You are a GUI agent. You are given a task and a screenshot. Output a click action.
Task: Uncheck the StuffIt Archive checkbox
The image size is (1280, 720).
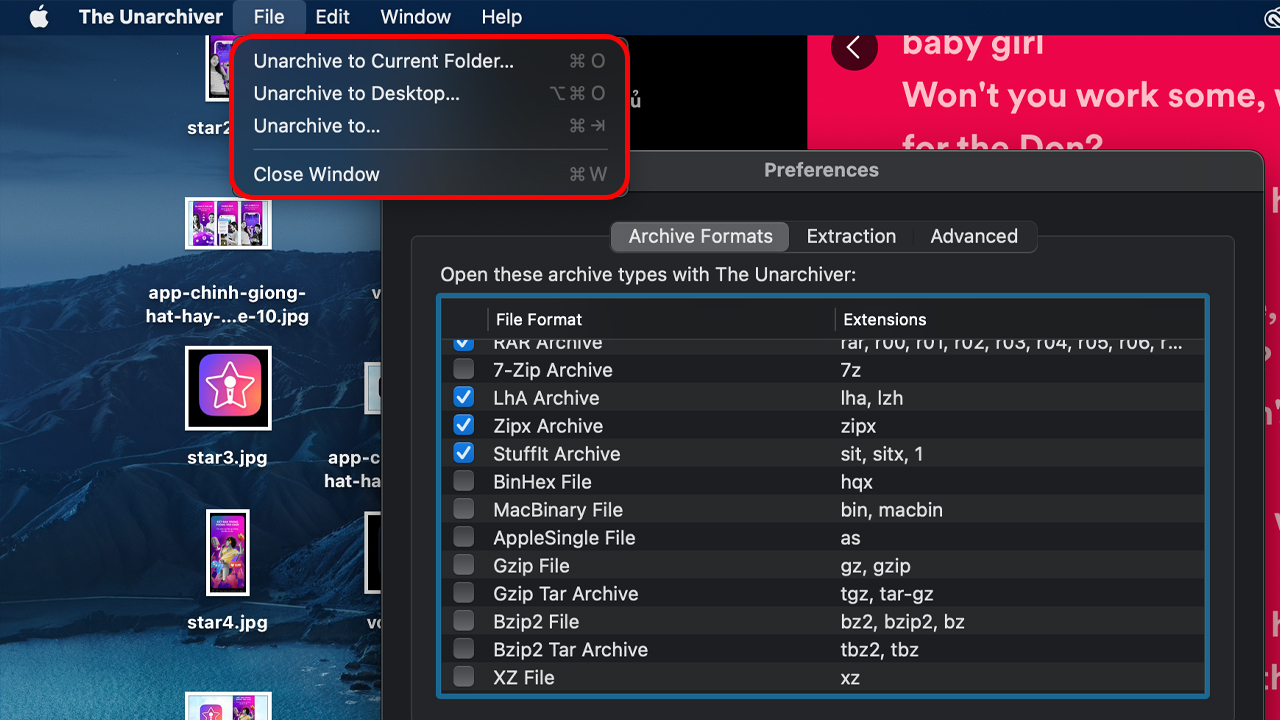point(463,453)
